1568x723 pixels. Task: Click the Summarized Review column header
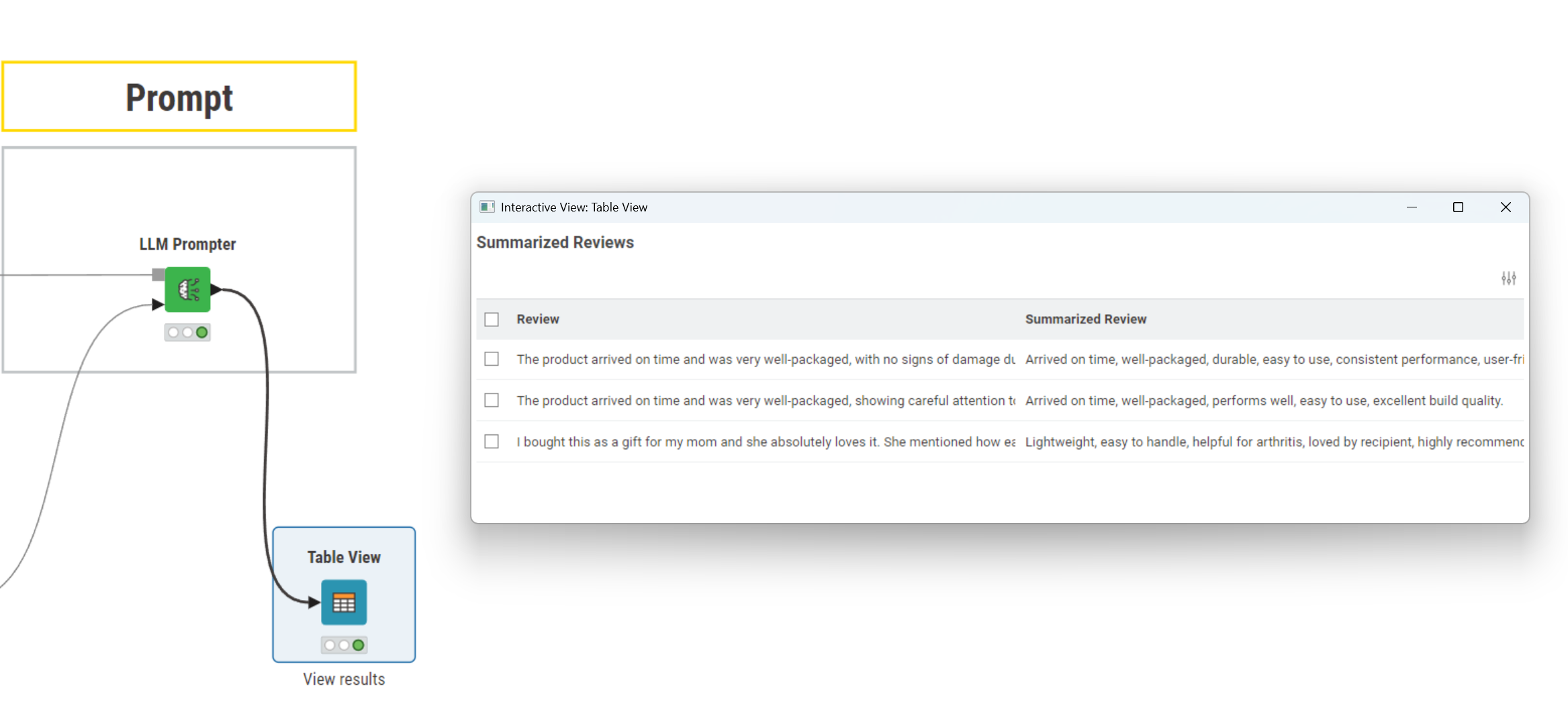click(x=1085, y=320)
